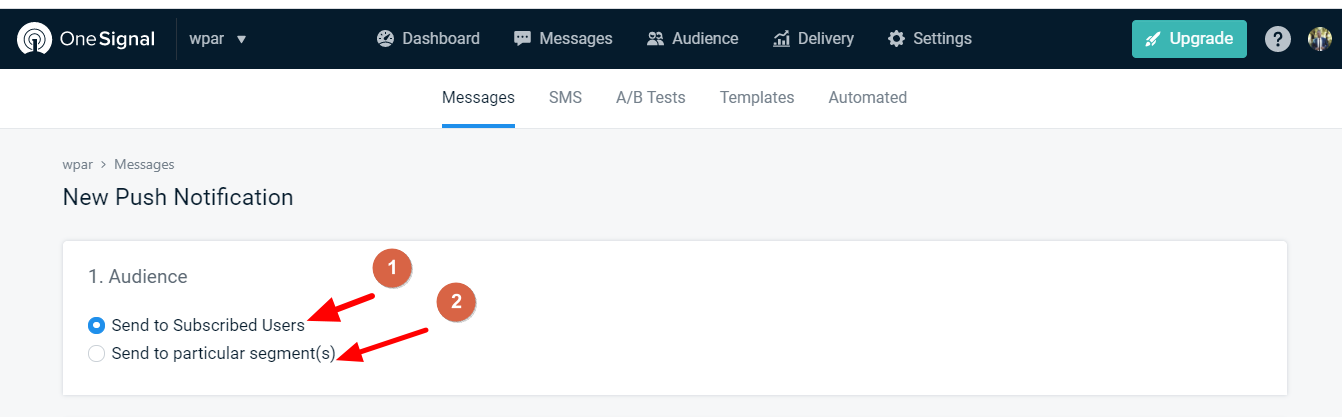Switch to the SMS tab
Viewport: 1342px width, 417px height.
click(565, 98)
